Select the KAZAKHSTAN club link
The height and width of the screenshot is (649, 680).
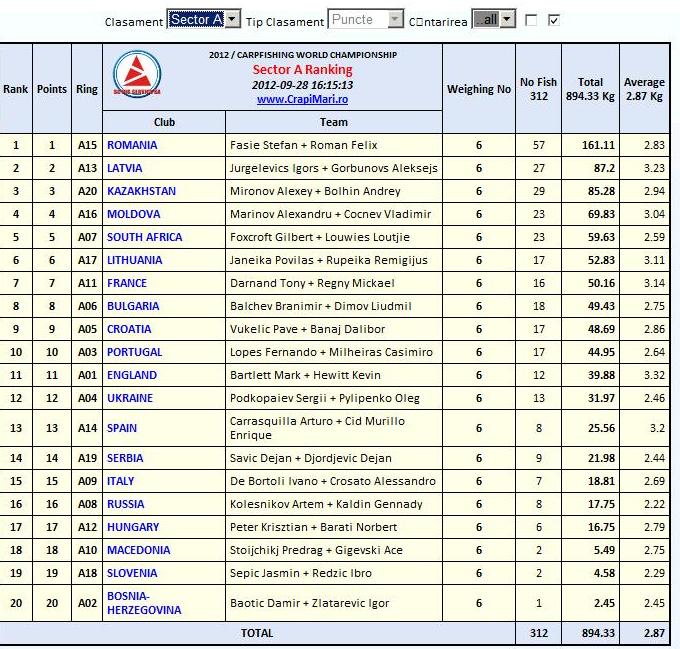[x=141, y=191]
